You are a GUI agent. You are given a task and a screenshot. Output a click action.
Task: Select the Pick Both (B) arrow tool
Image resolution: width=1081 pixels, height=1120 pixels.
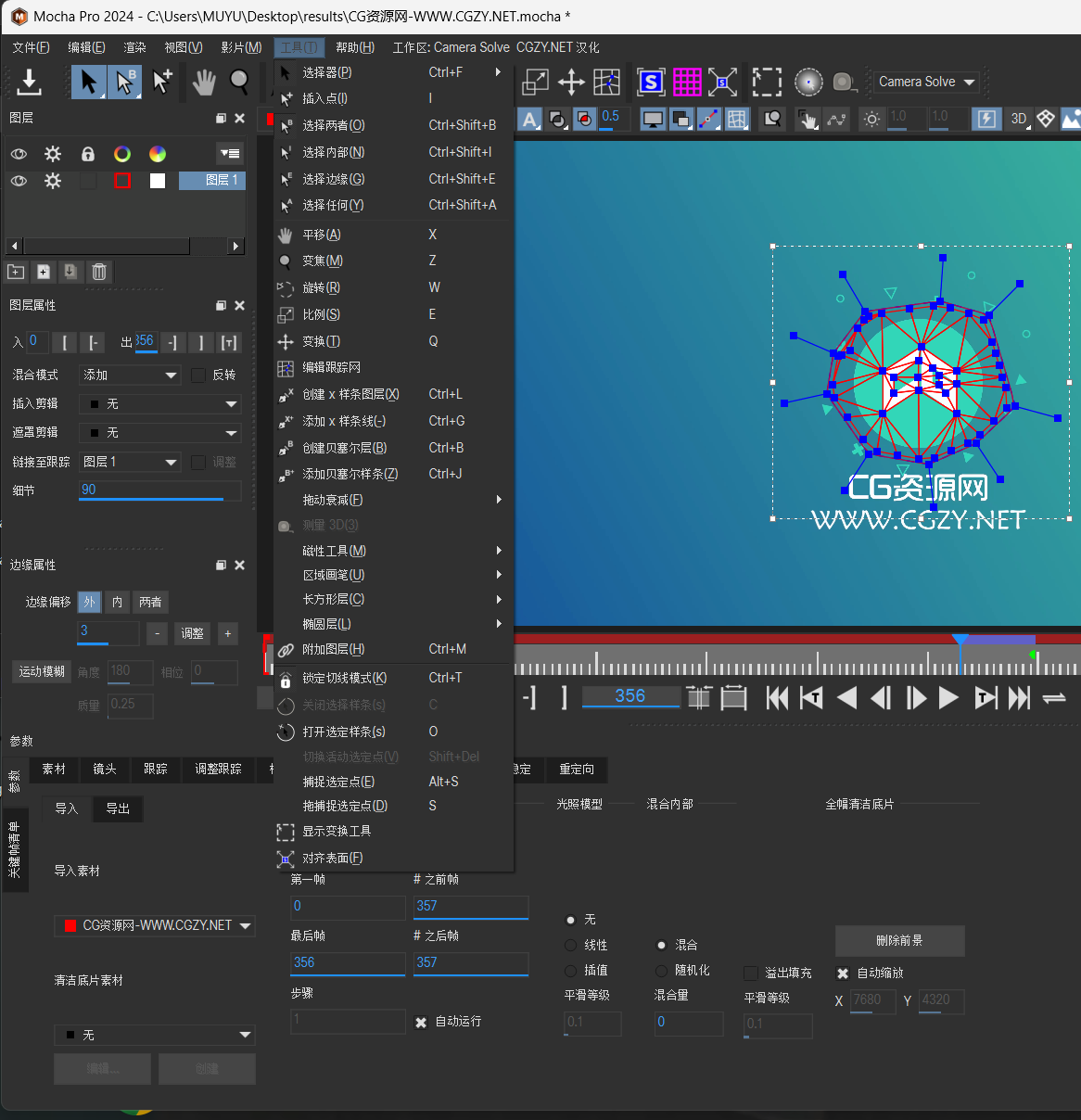click(125, 82)
